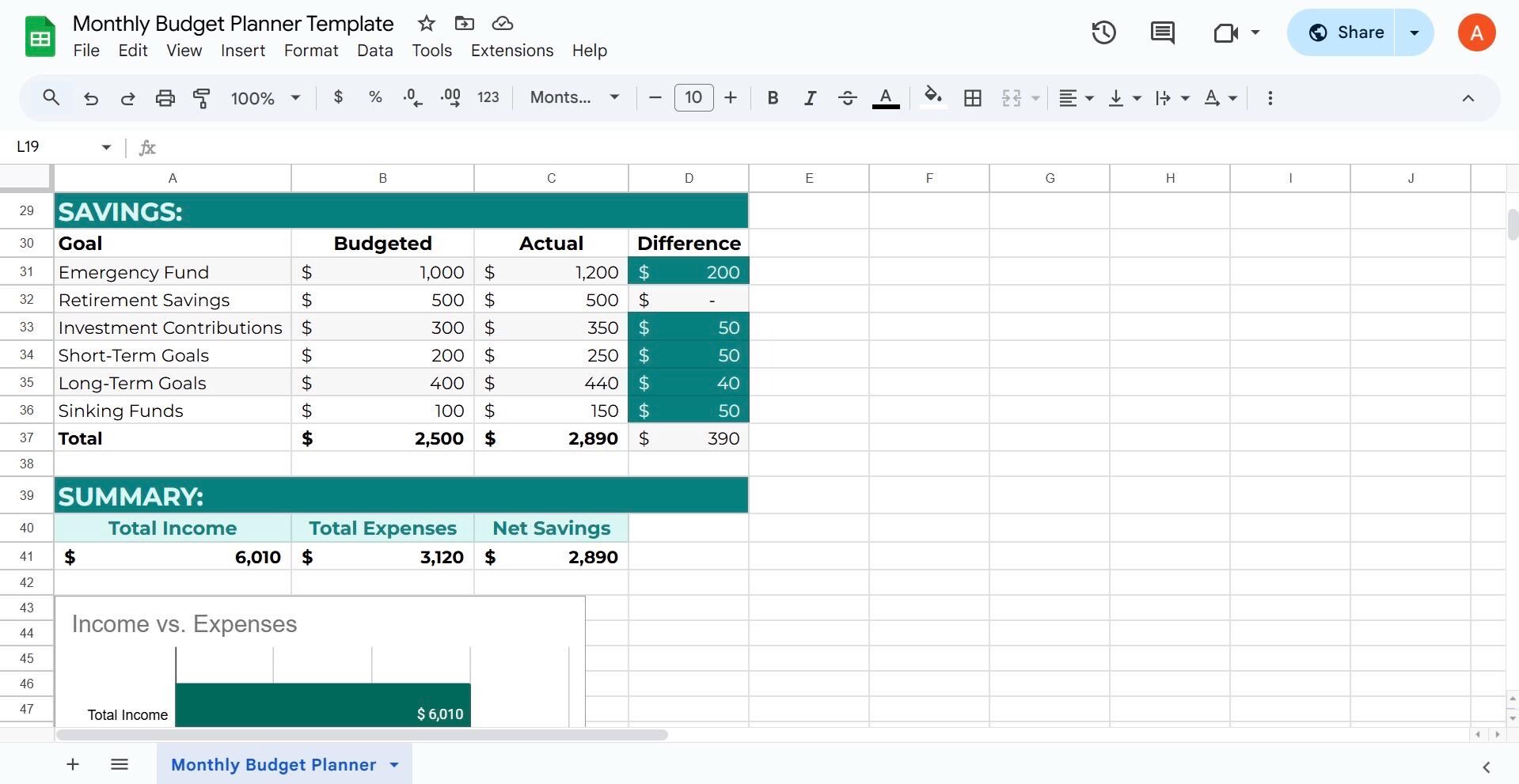Open borders options
The height and width of the screenshot is (784, 1519).
[x=972, y=97]
